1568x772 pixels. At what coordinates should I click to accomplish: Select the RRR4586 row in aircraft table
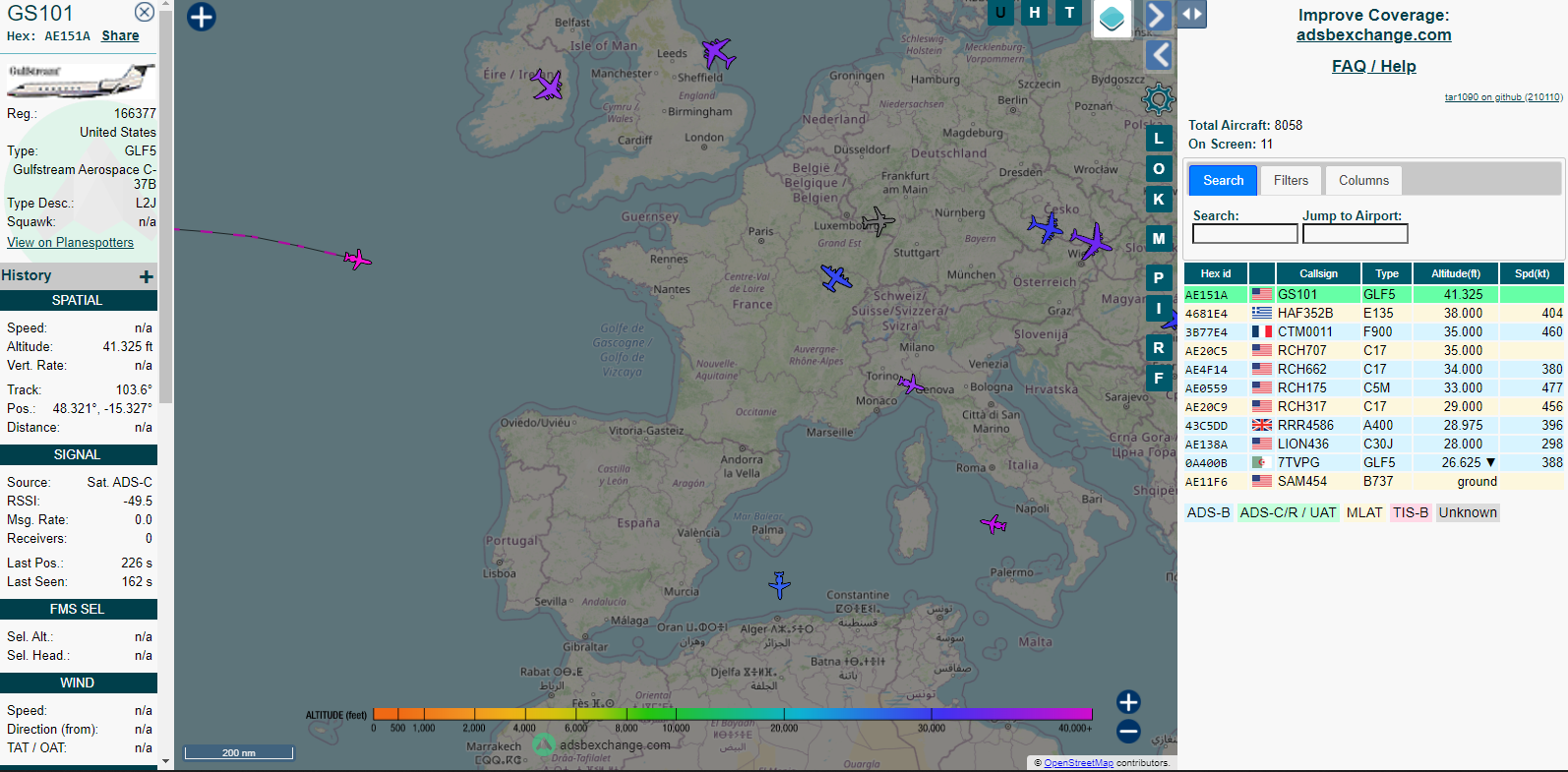(1373, 425)
